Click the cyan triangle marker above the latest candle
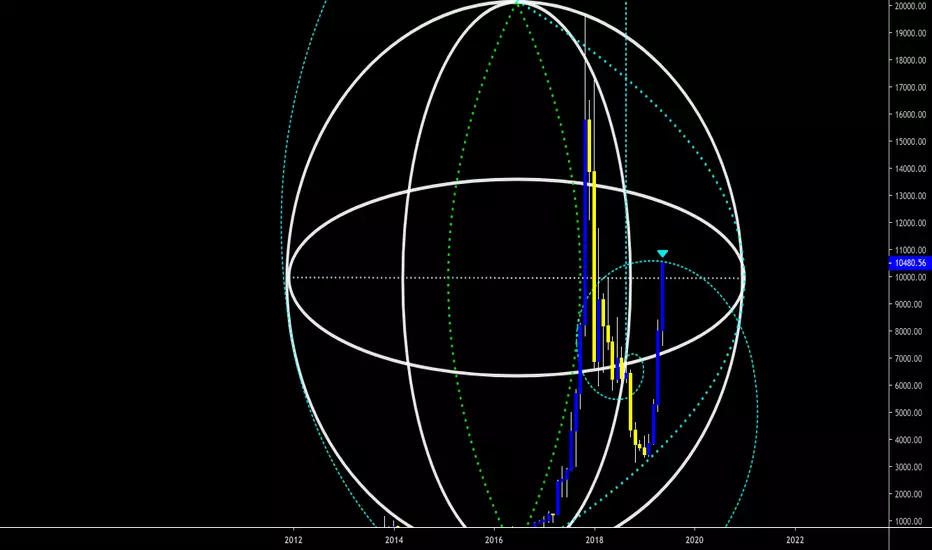Screen dimensions: 932x550 [662, 254]
